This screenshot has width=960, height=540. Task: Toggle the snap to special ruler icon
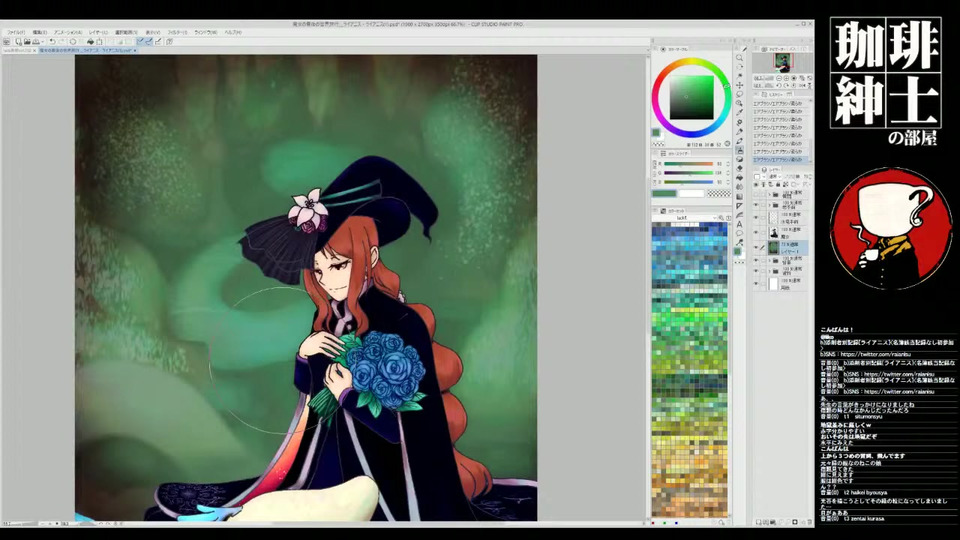pos(149,42)
